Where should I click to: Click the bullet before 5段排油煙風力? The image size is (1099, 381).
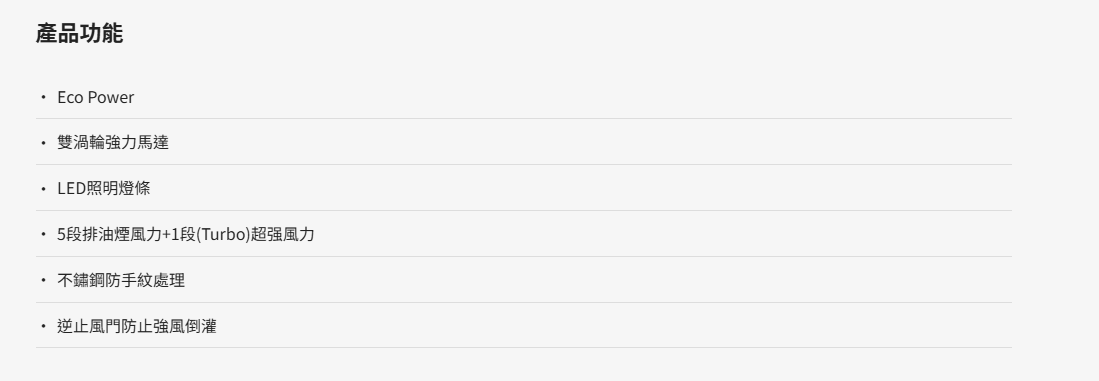(x=43, y=234)
